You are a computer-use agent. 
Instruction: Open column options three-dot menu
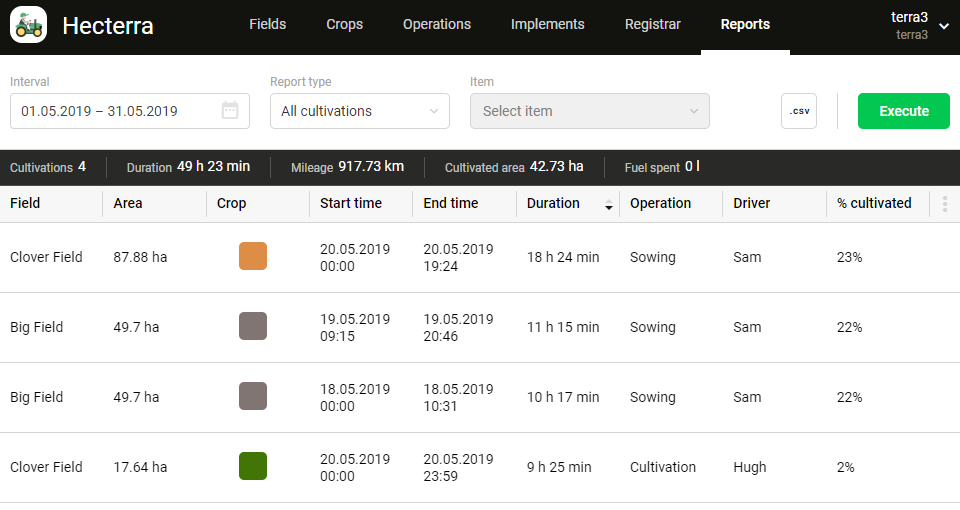coord(945,204)
